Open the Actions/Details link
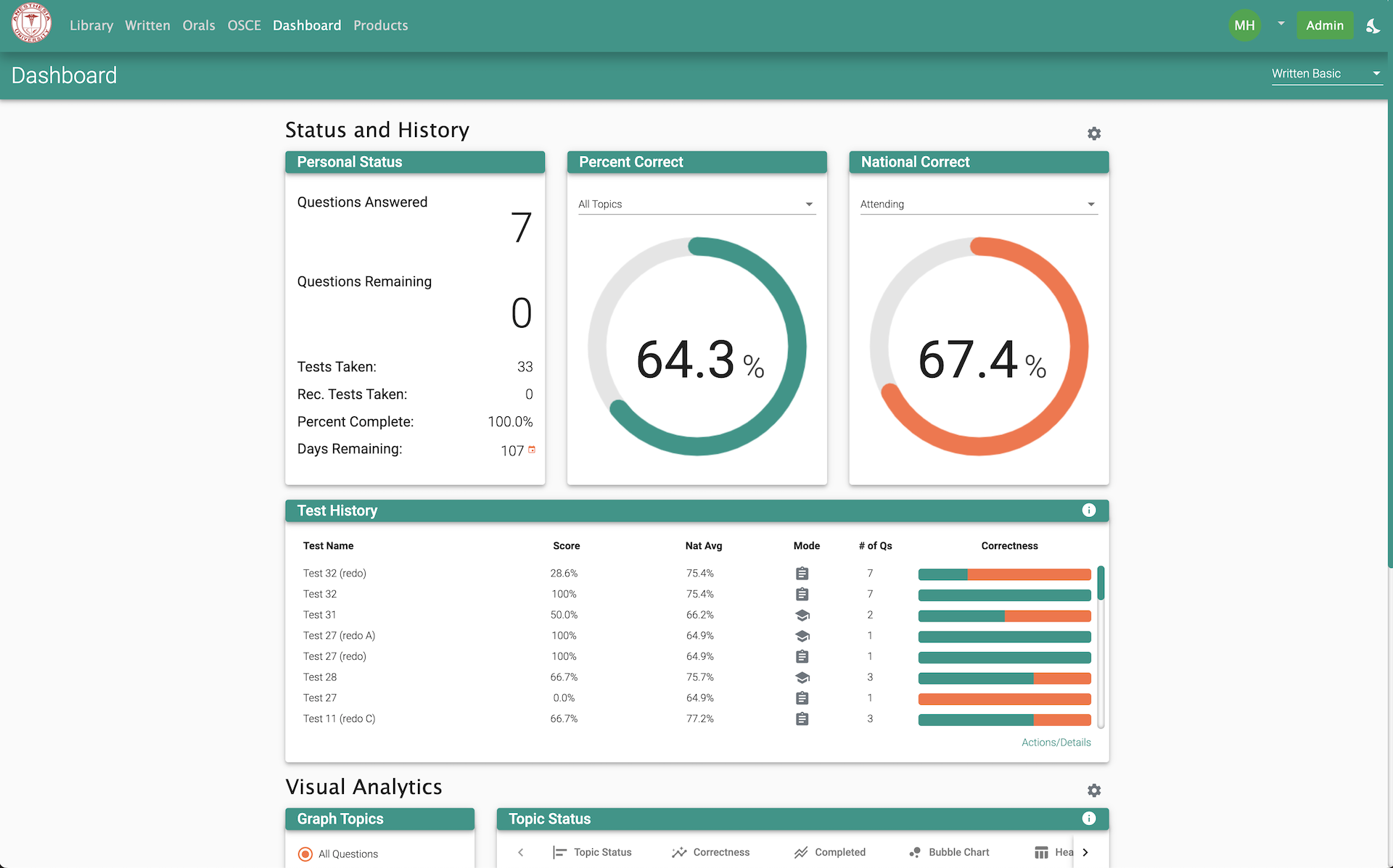 (x=1056, y=743)
